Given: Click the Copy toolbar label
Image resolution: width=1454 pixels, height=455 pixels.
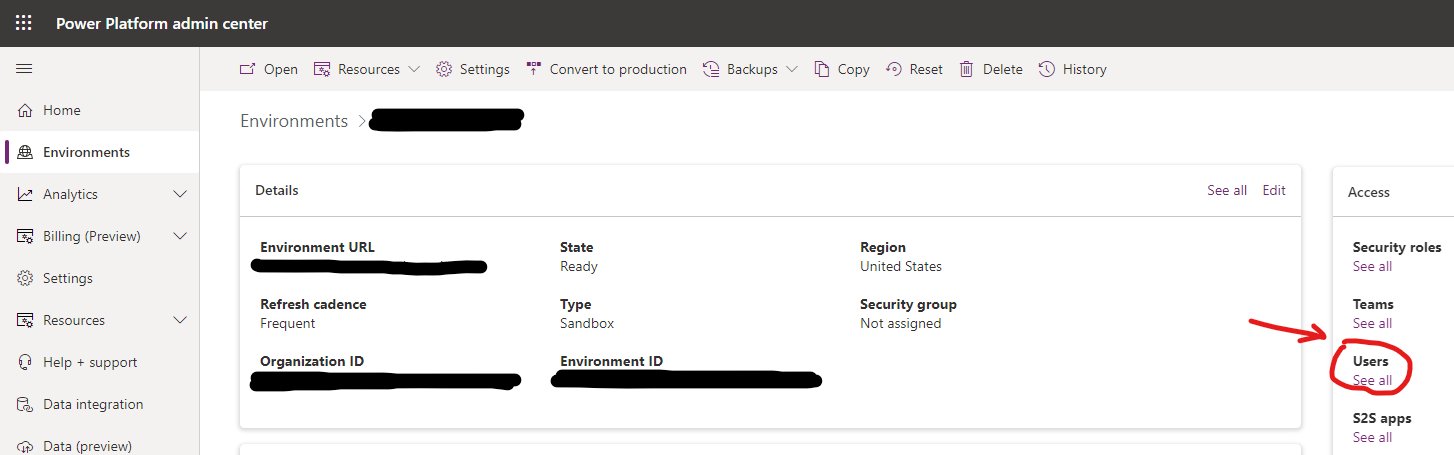Looking at the screenshot, I should click(x=854, y=69).
